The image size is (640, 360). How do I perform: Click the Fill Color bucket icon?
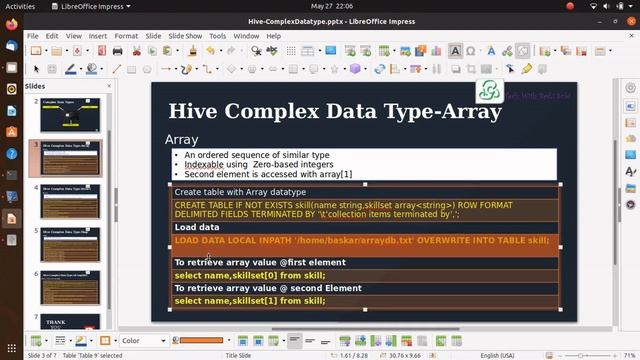click(91, 69)
